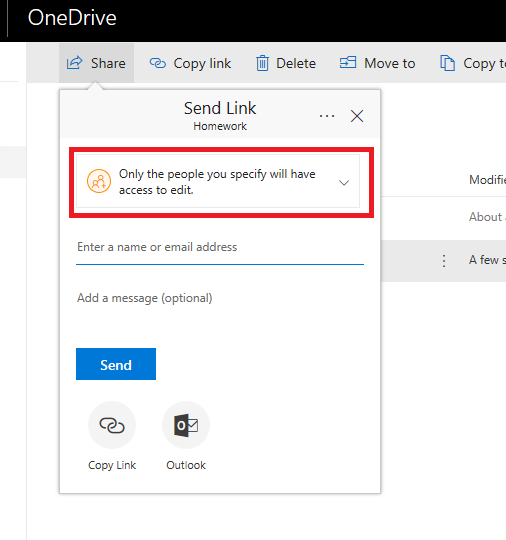This screenshot has height=540, width=506.
Task: Open the three-dot more options in Send Link
Action: 327,116
